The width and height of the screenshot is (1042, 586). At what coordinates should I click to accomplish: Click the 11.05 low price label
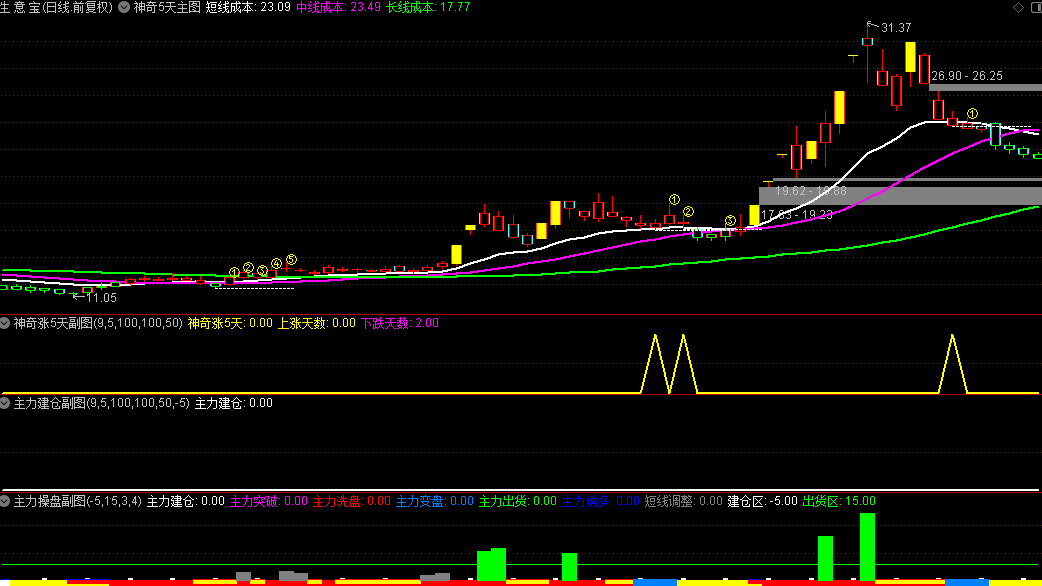101,298
